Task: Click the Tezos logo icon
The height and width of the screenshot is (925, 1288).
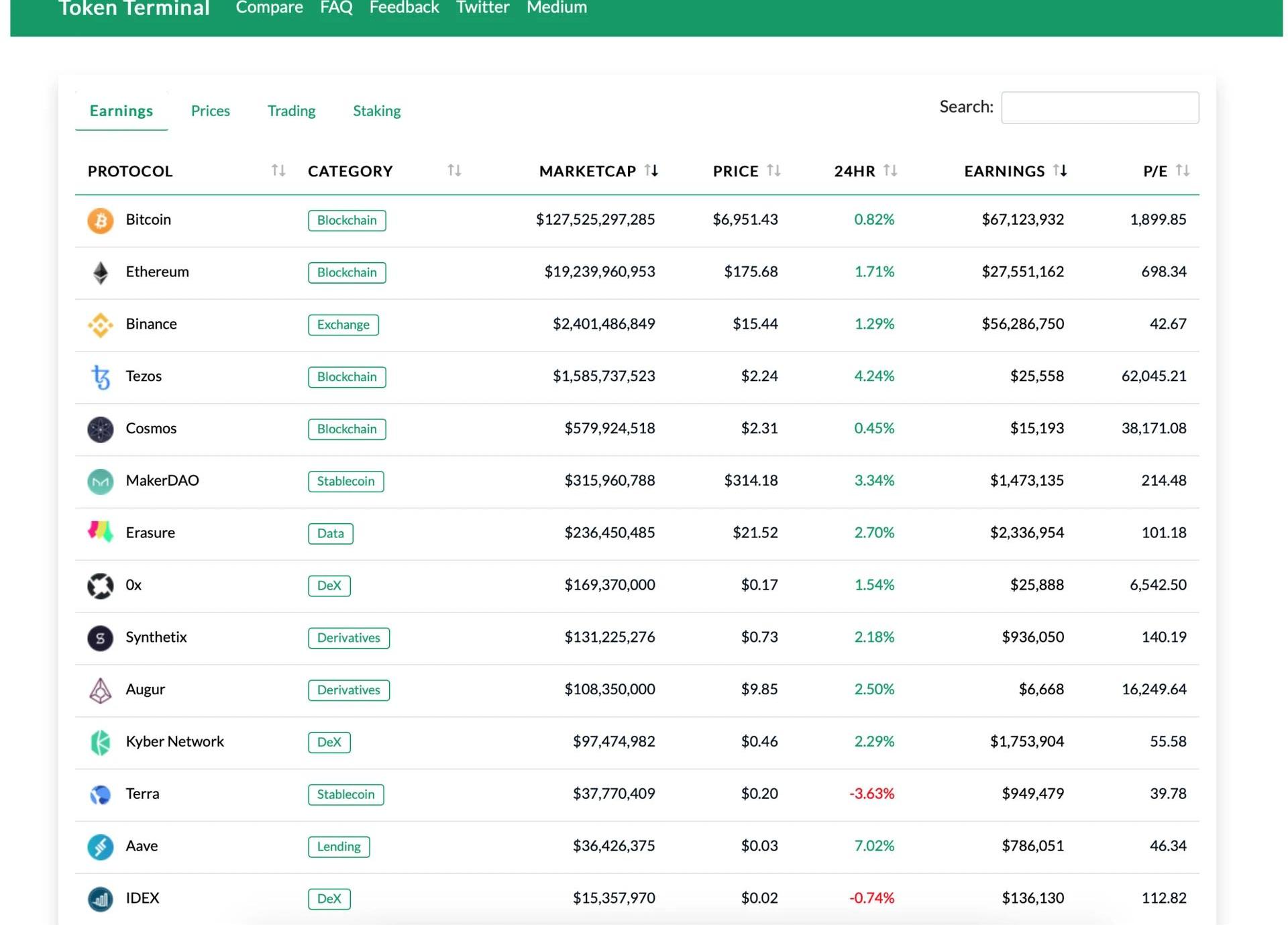Action: coord(101,377)
